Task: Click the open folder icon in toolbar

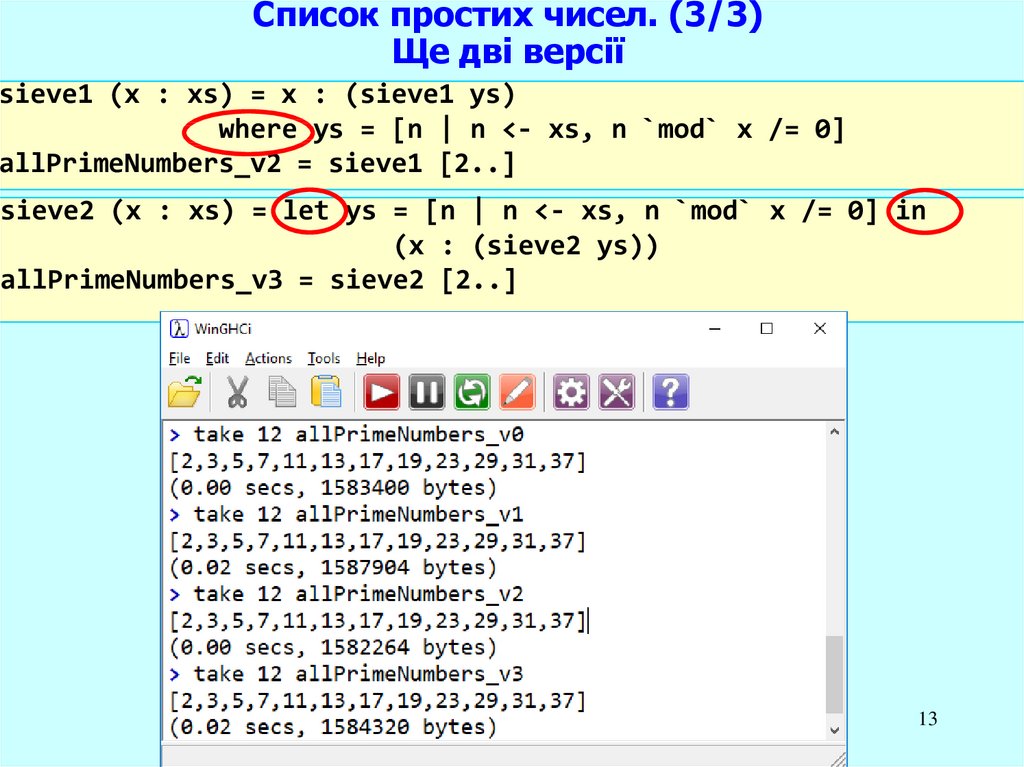Action: pyautogui.click(x=184, y=392)
